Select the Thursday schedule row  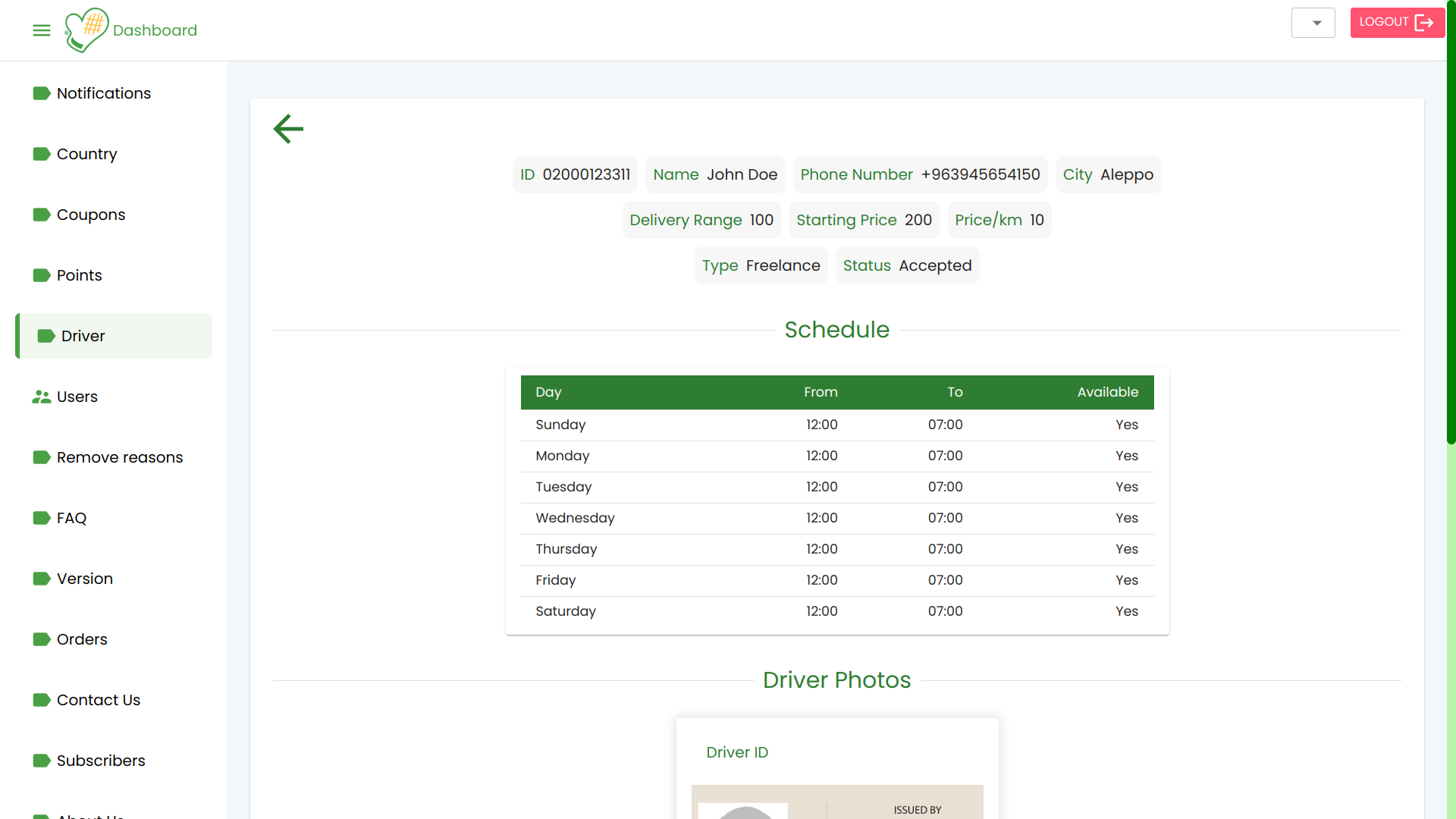(837, 549)
